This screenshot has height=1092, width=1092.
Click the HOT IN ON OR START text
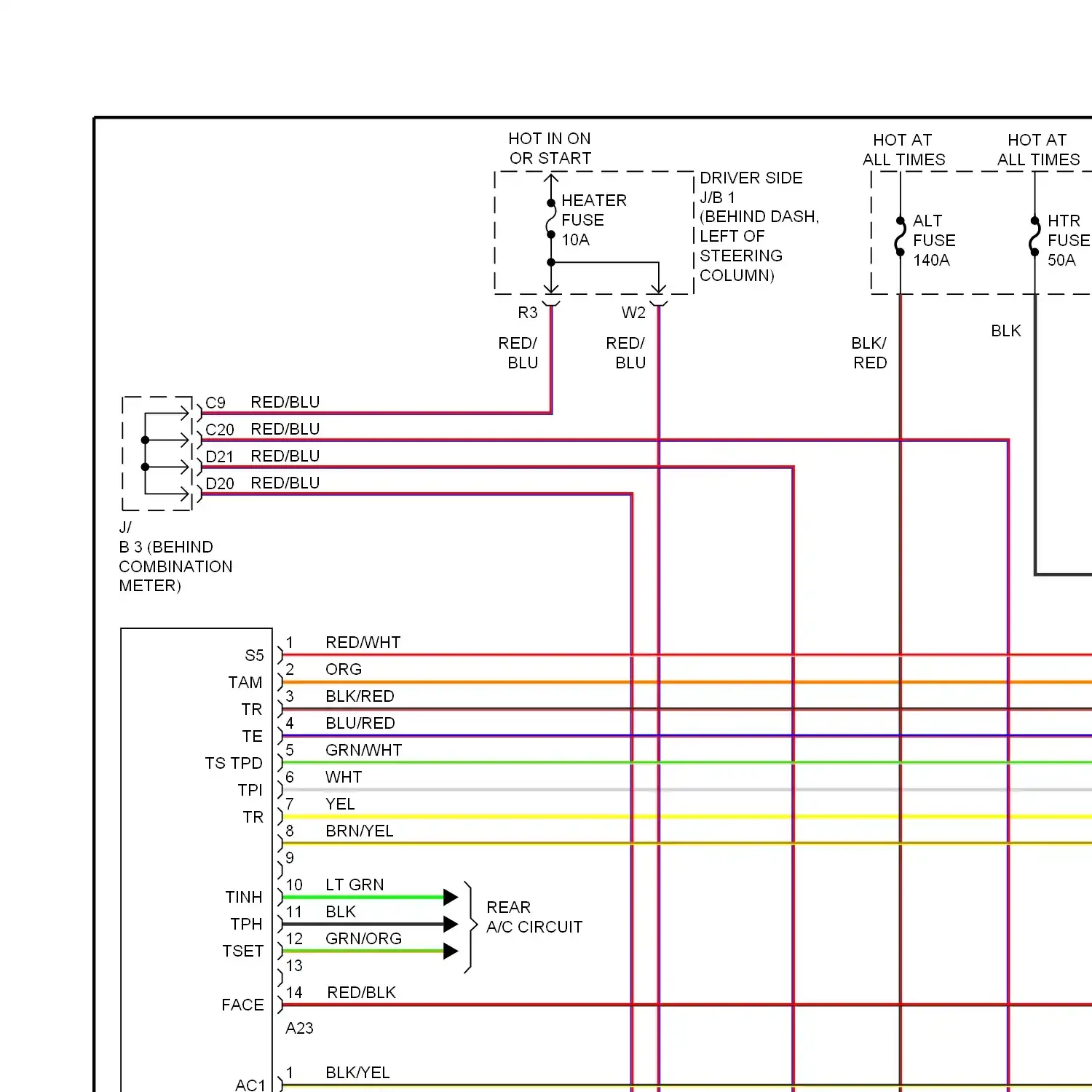click(550, 149)
